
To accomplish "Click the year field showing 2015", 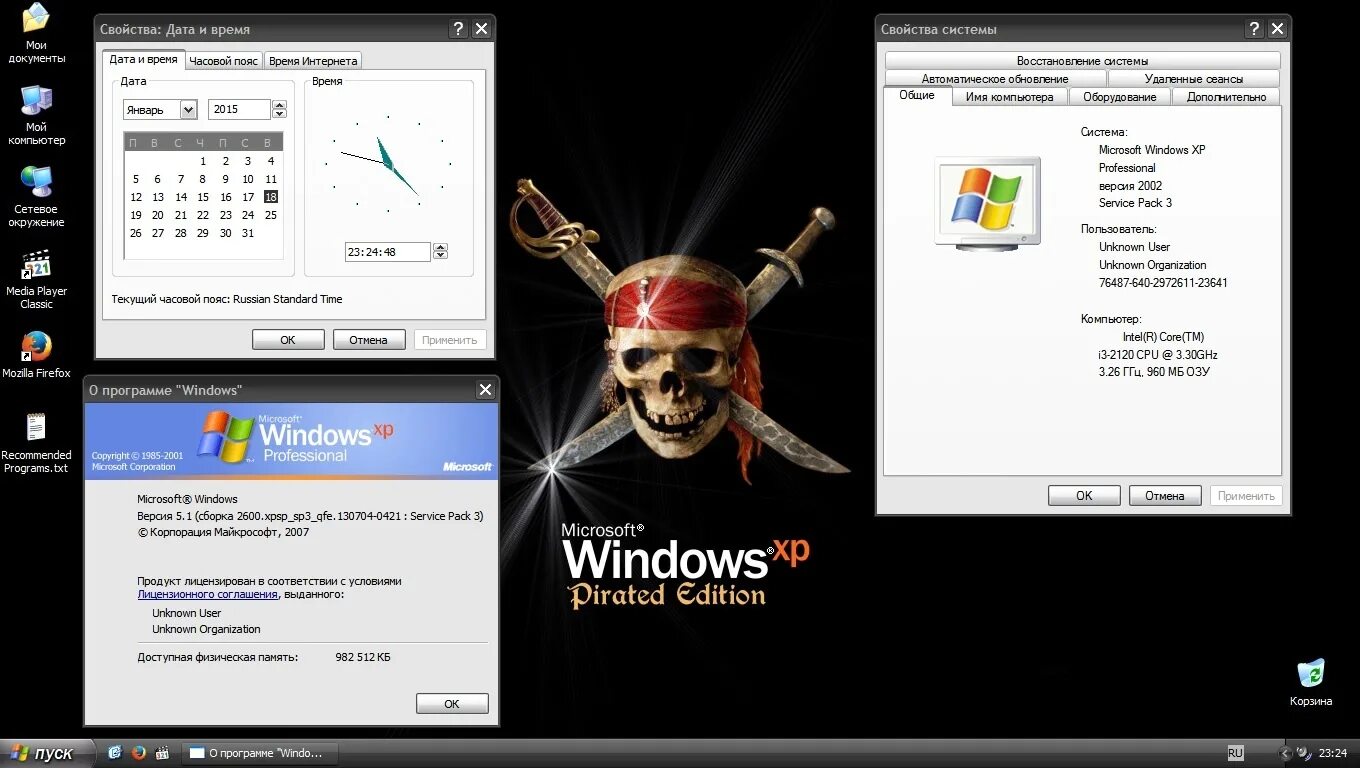I will (240, 110).
